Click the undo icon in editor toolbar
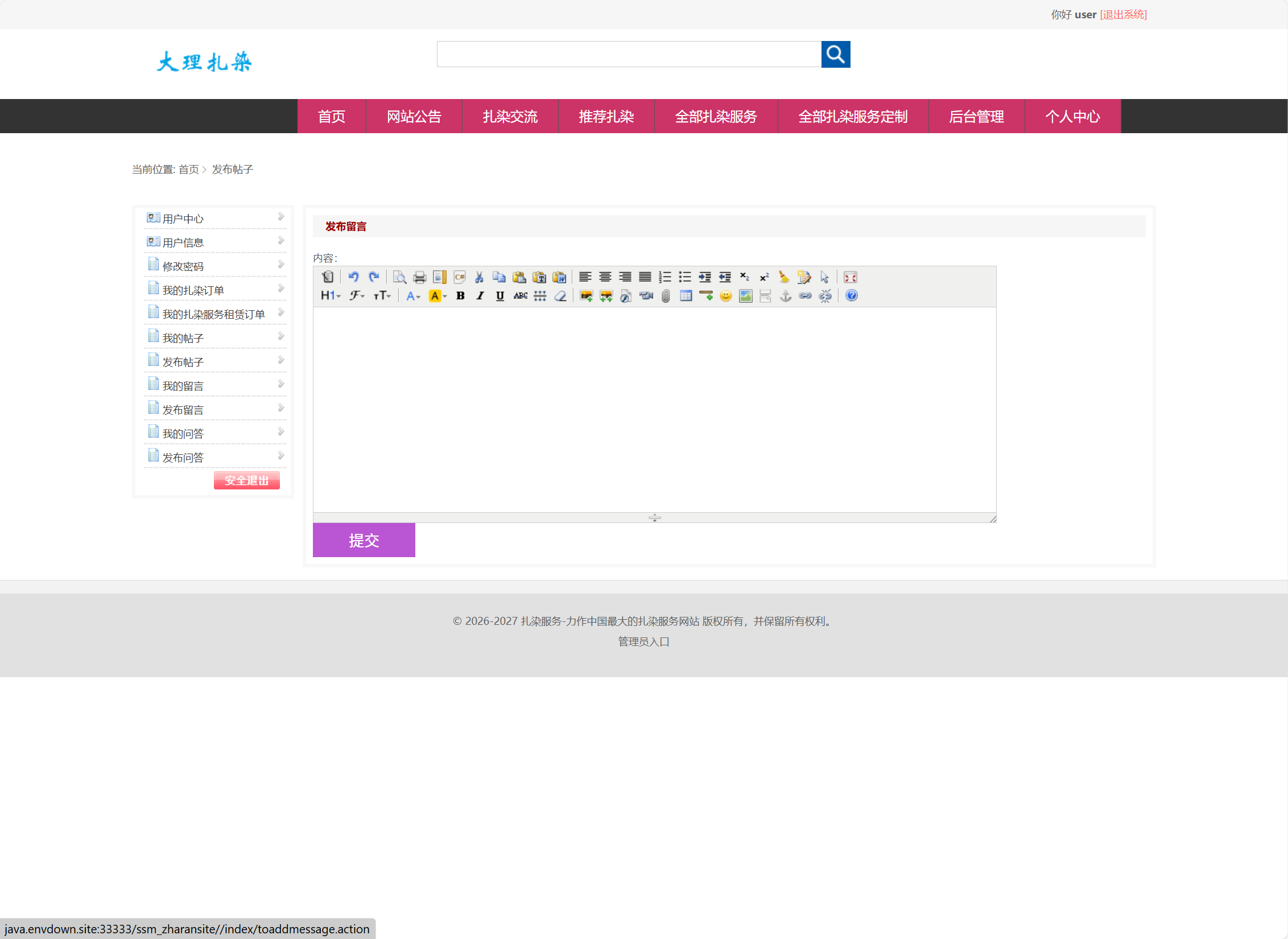Screen dimensions: 1288x939 tap(353, 277)
